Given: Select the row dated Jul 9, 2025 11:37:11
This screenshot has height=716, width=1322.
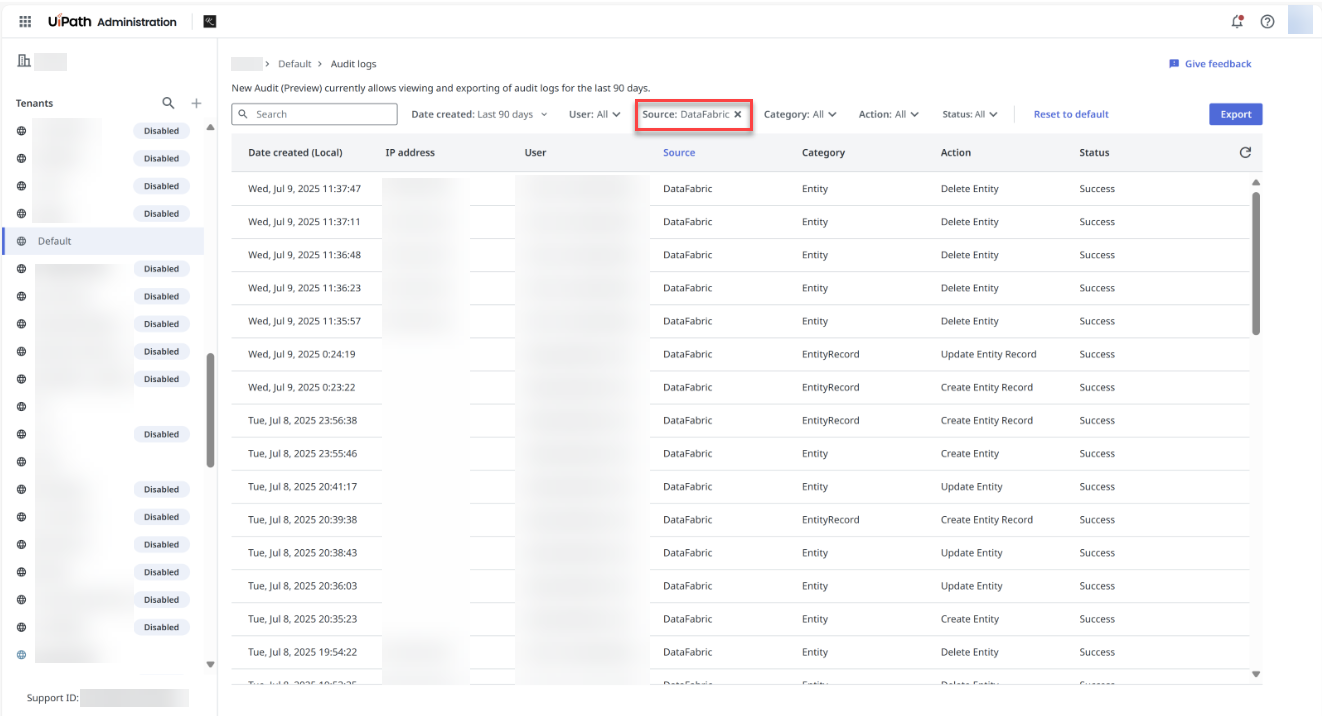Looking at the screenshot, I should 741,222.
